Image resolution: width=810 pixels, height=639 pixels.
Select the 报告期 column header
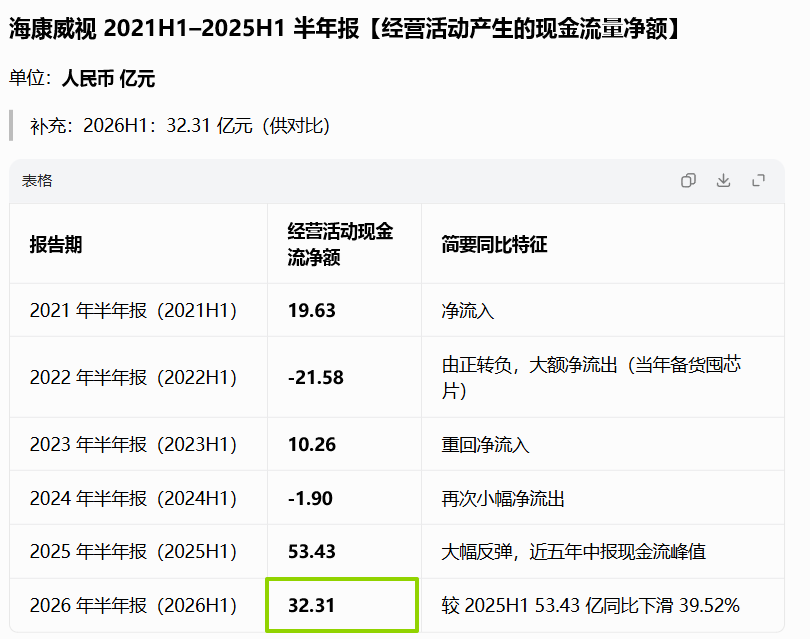point(56,244)
